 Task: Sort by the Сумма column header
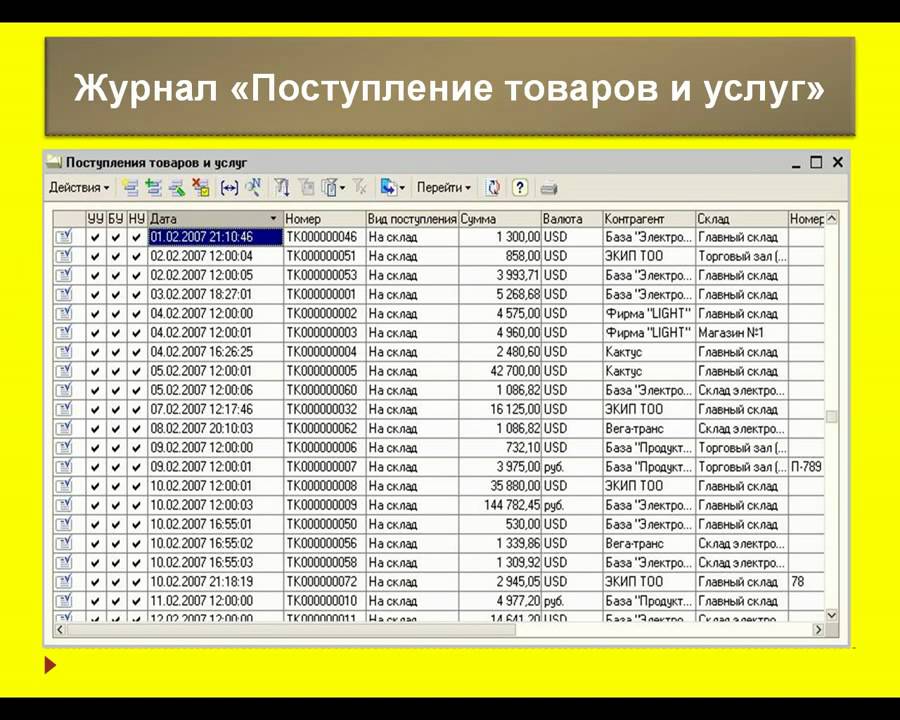pos(500,219)
